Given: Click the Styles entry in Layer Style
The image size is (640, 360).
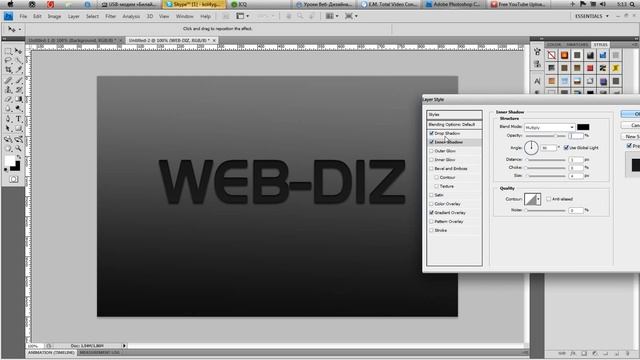Looking at the screenshot, I should 454,115.
